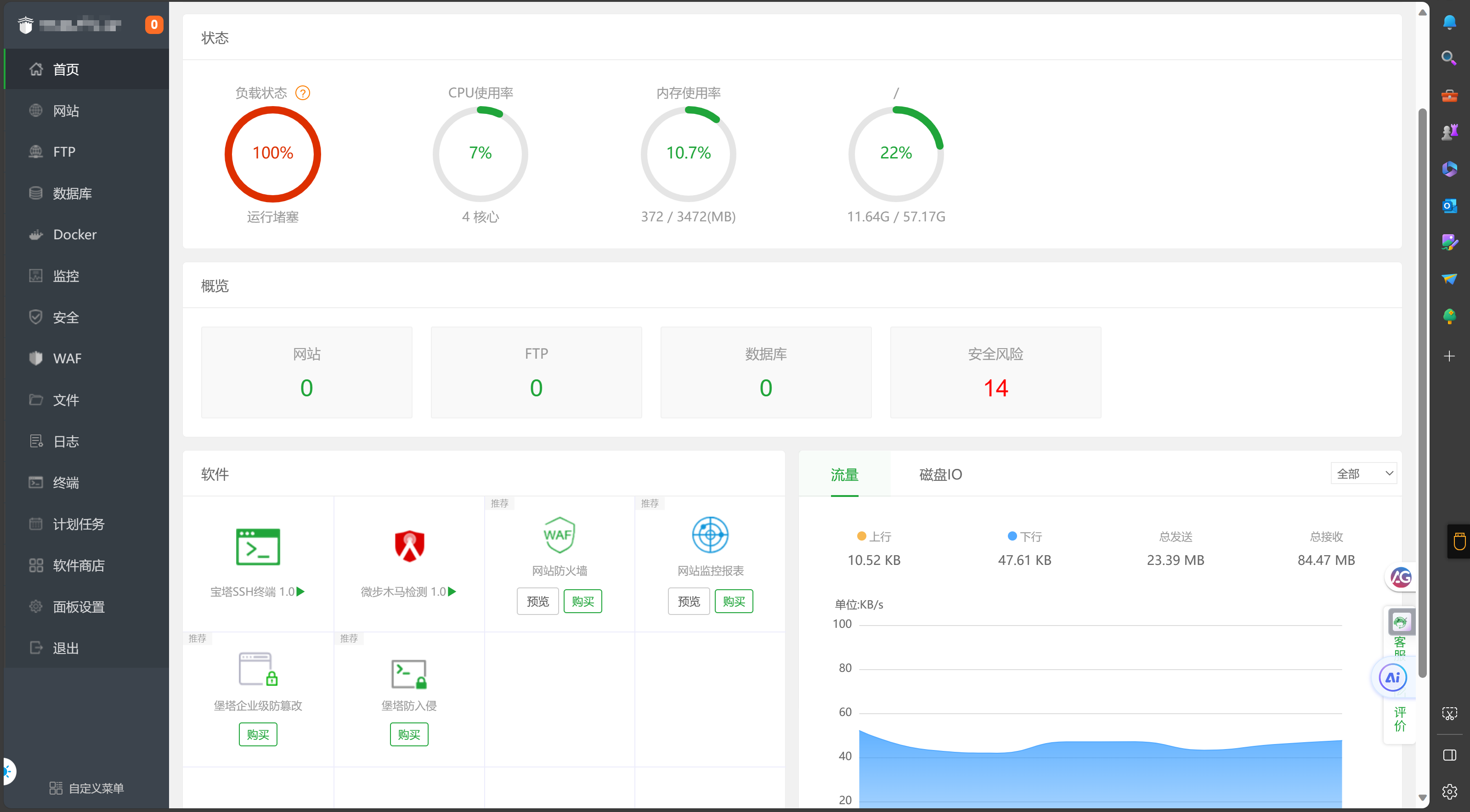Go to FTP in sidebar
The image size is (1470, 812).
tap(86, 152)
